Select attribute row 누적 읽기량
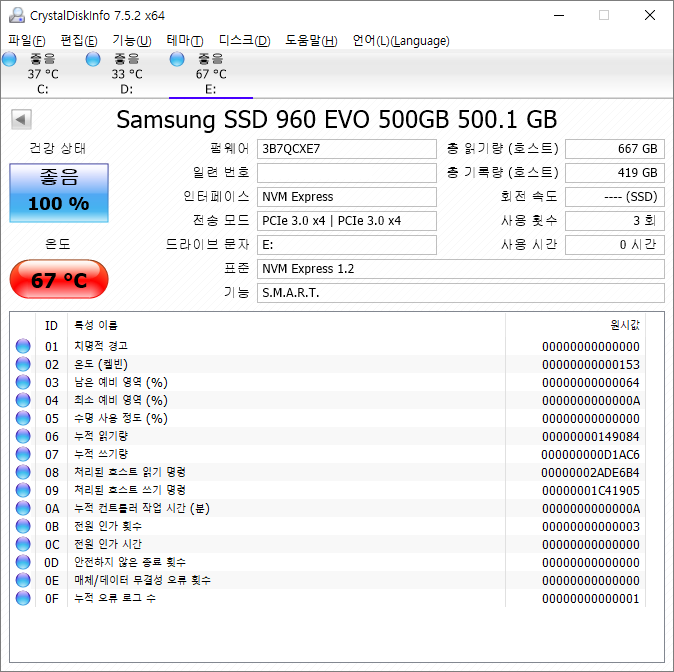Screen dimensions: 674x672 click(328, 436)
